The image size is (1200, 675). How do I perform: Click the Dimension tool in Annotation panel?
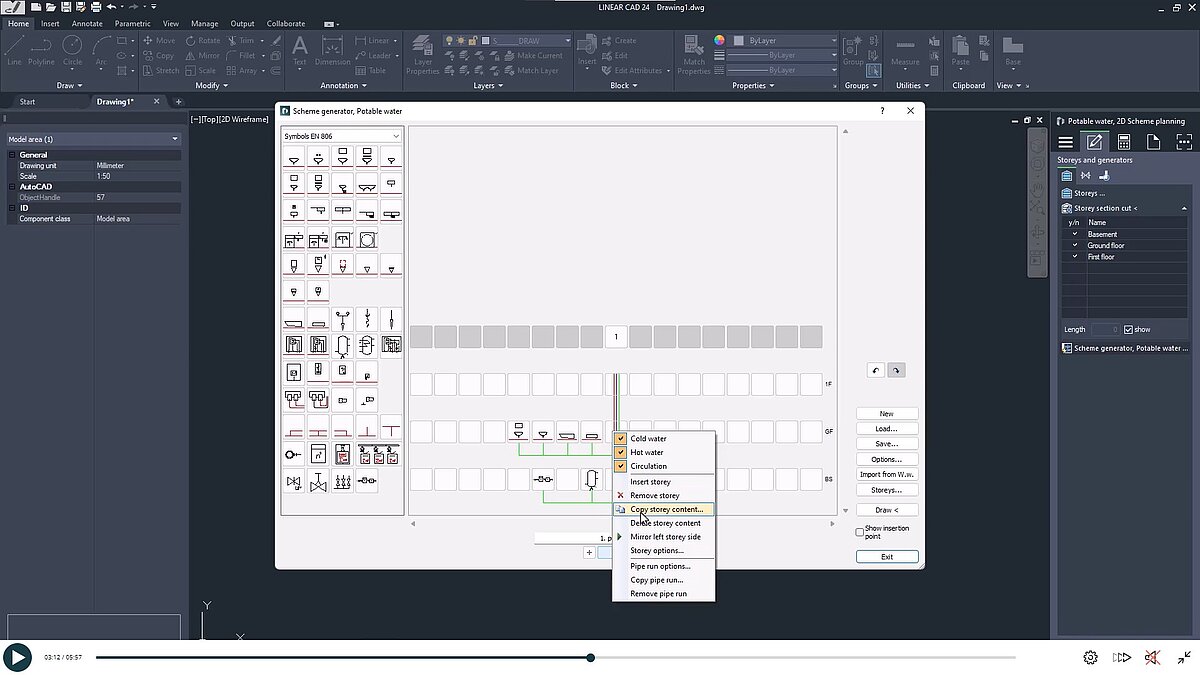click(331, 47)
